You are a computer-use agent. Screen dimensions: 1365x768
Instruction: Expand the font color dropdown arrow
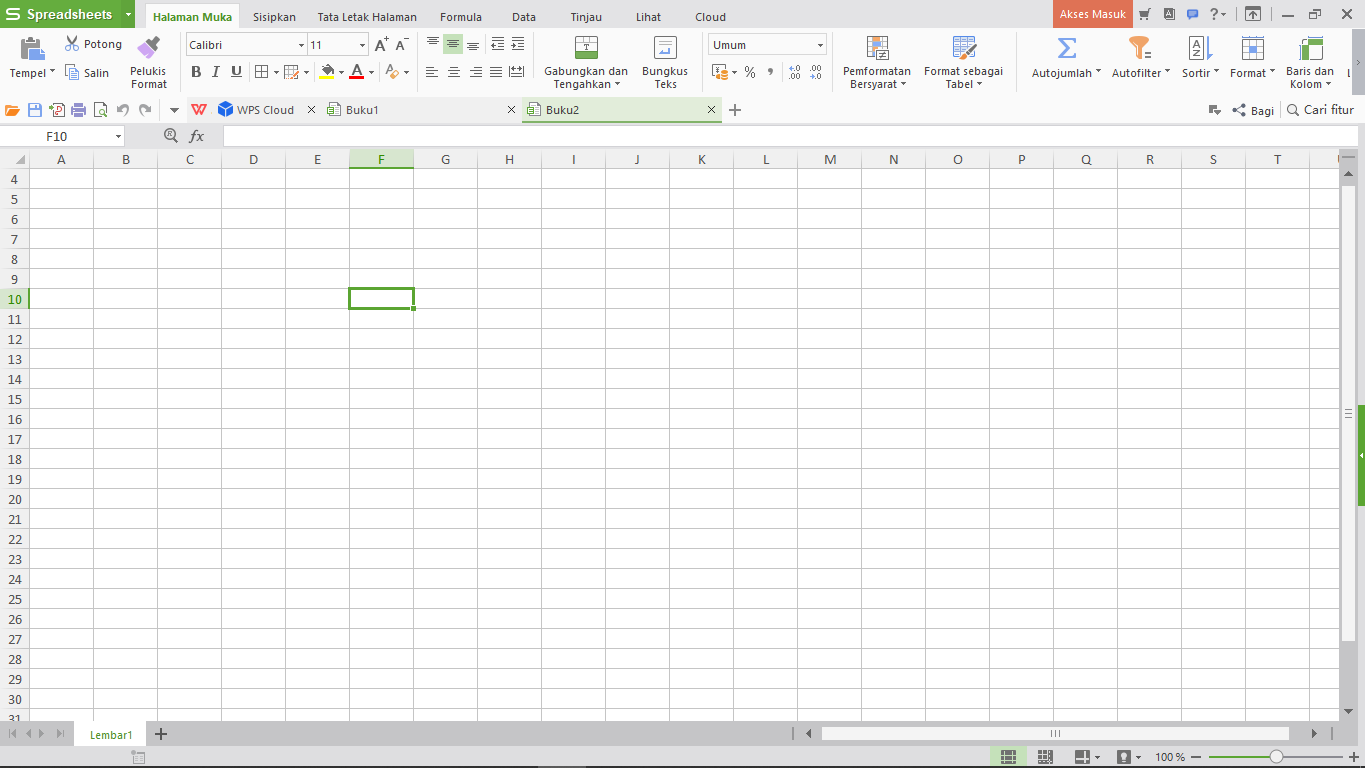(371, 72)
